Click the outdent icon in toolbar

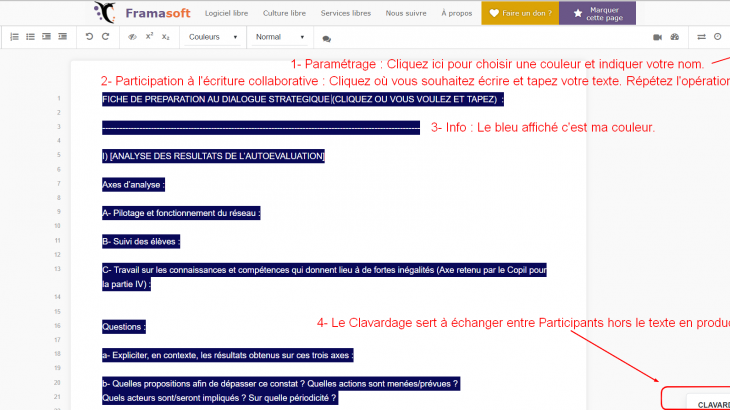[x=62, y=37]
